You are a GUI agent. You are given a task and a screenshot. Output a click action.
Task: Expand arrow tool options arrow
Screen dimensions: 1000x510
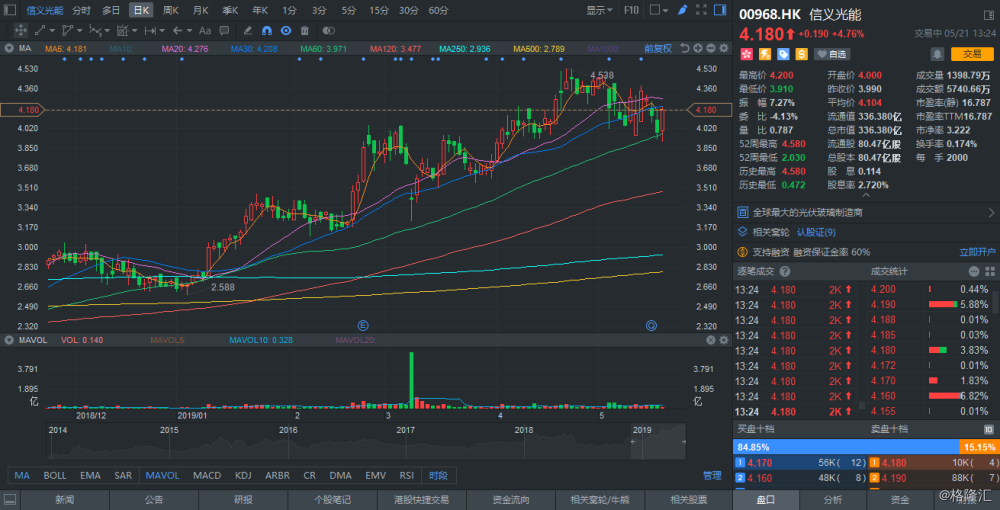(190, 30)
